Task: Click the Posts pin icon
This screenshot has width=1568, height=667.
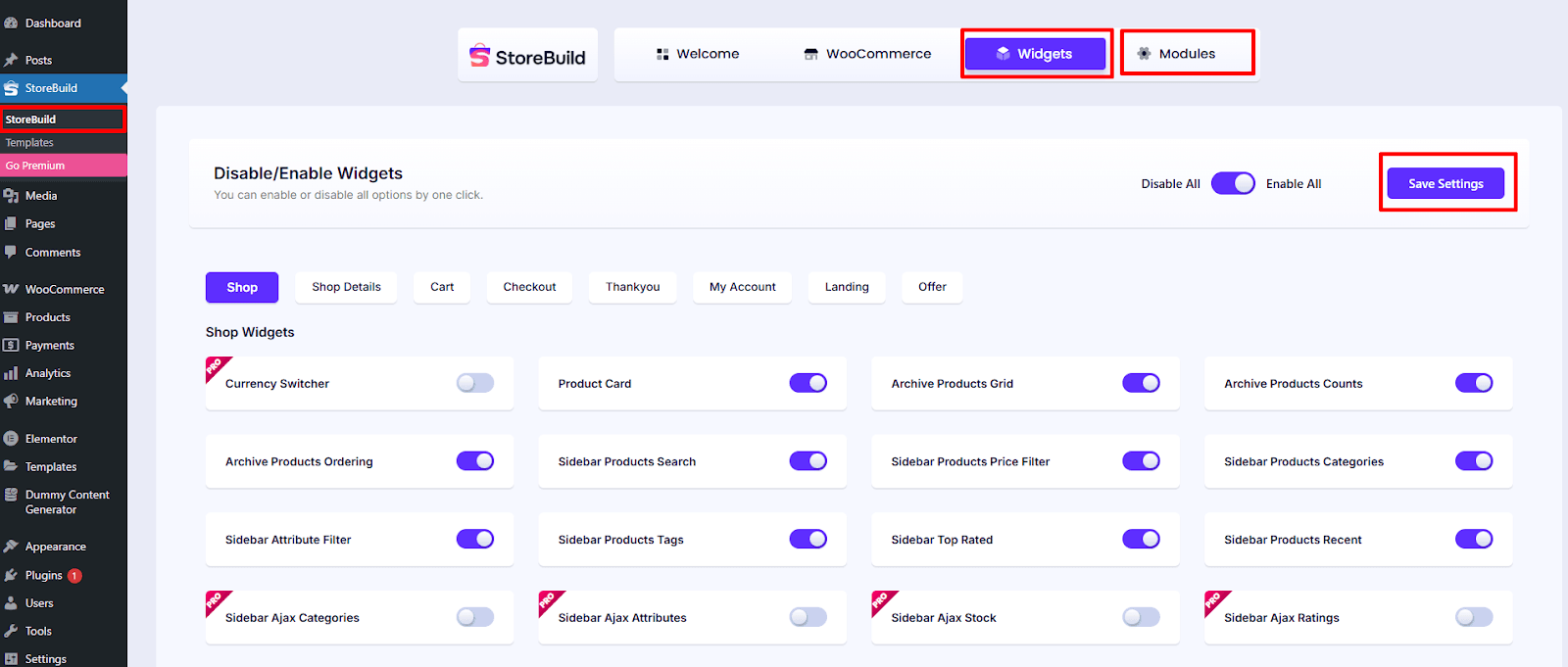Action: [11, 60]
